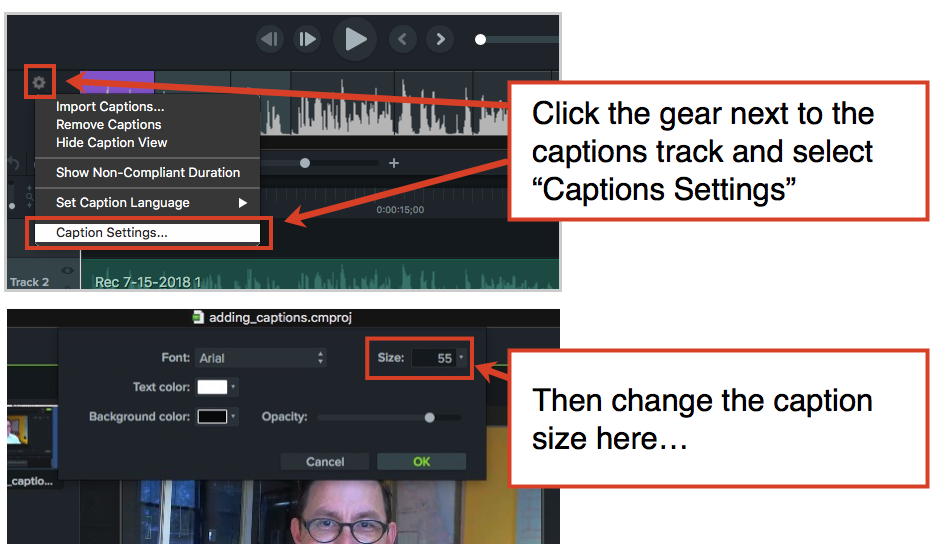This screenshot has height=558, width=951.
Task: Jump to previous marker with left chevron
Action: 403,39
